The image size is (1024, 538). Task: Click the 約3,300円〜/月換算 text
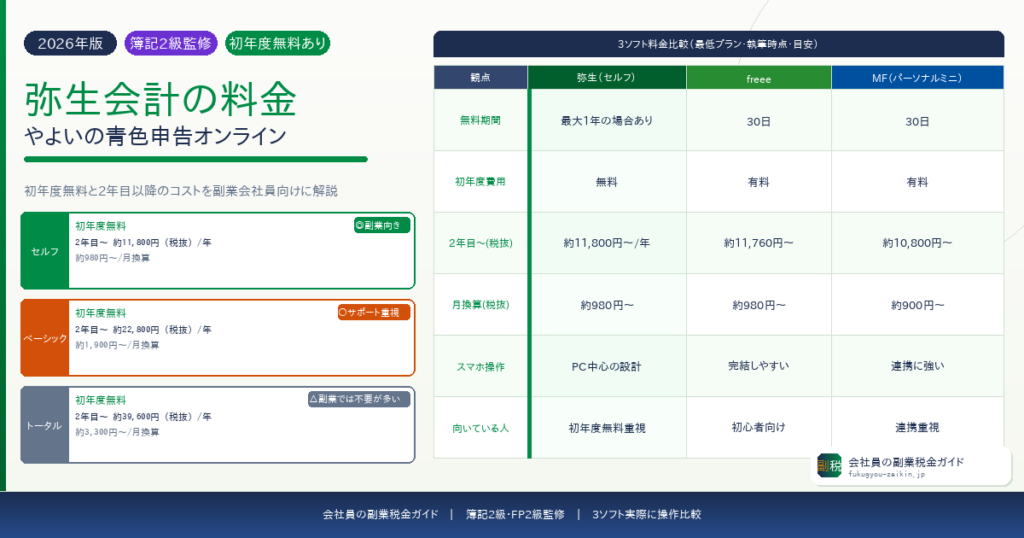[117, 432]
